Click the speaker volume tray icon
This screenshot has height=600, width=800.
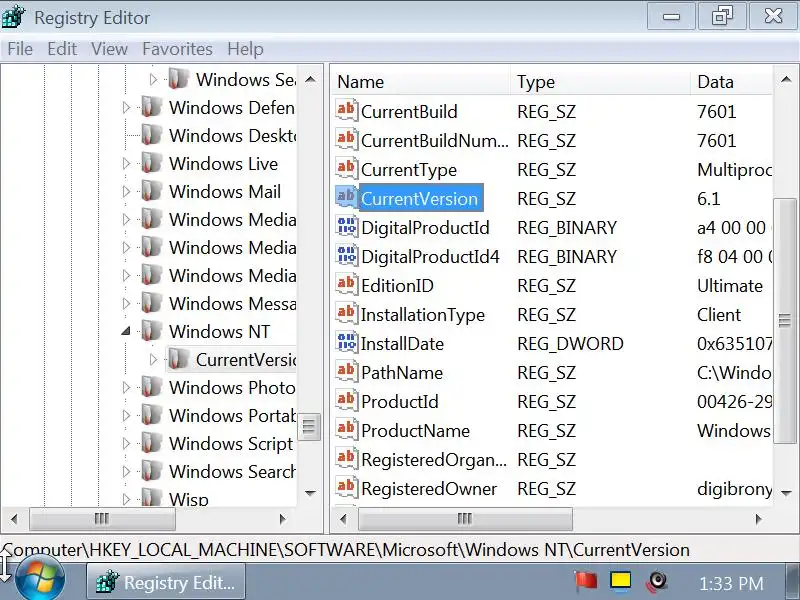[657, 582]
